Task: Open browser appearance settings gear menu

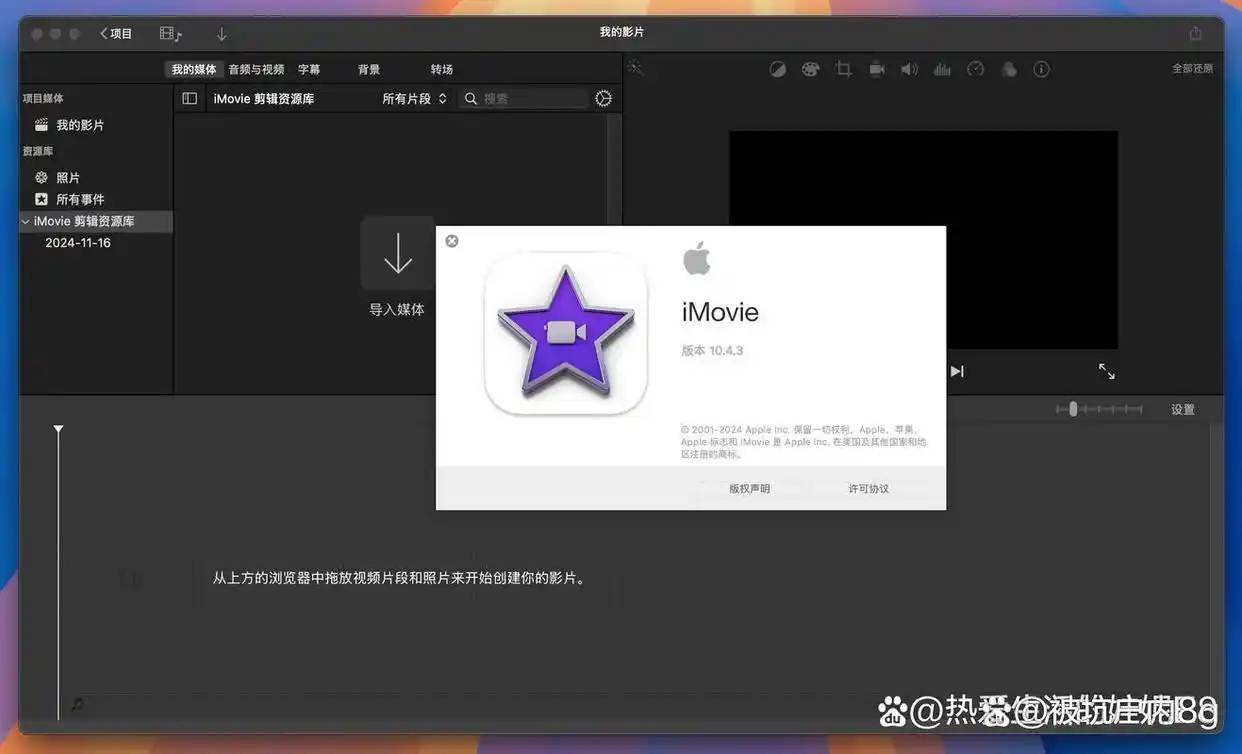Action: click(x=603, y=98)
